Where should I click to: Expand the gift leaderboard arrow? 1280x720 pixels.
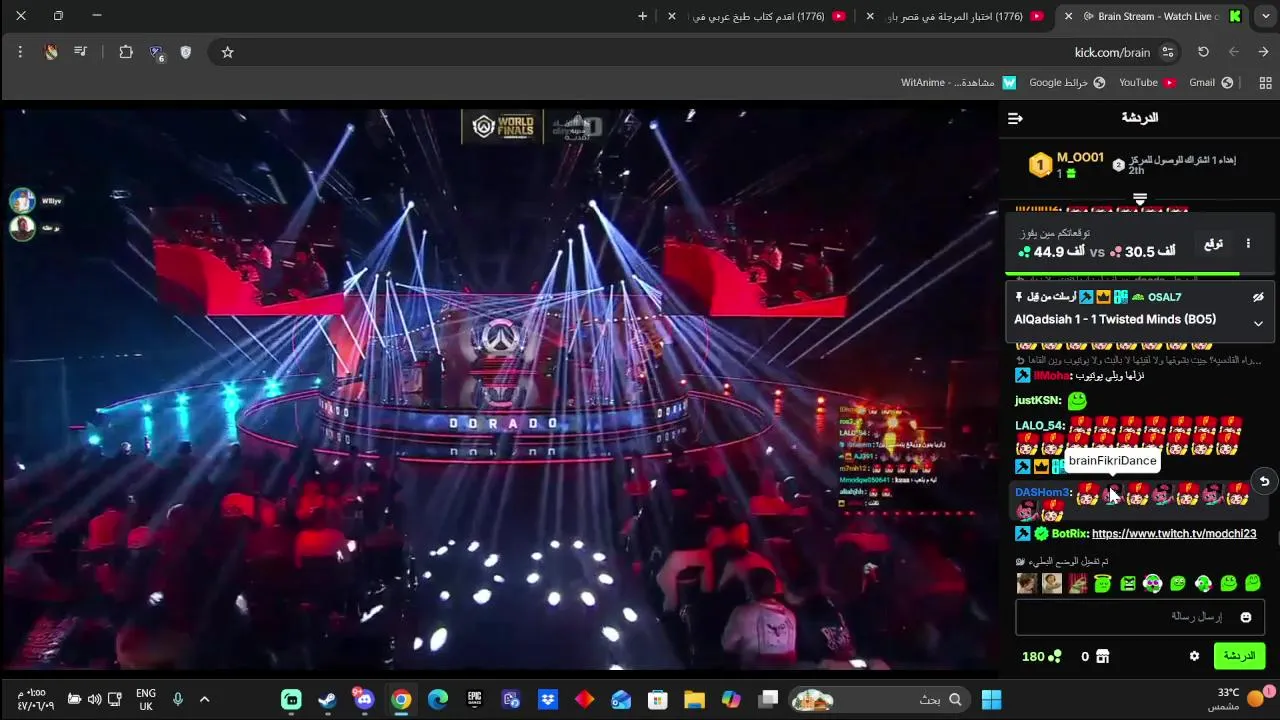(x=1139, y=199)
